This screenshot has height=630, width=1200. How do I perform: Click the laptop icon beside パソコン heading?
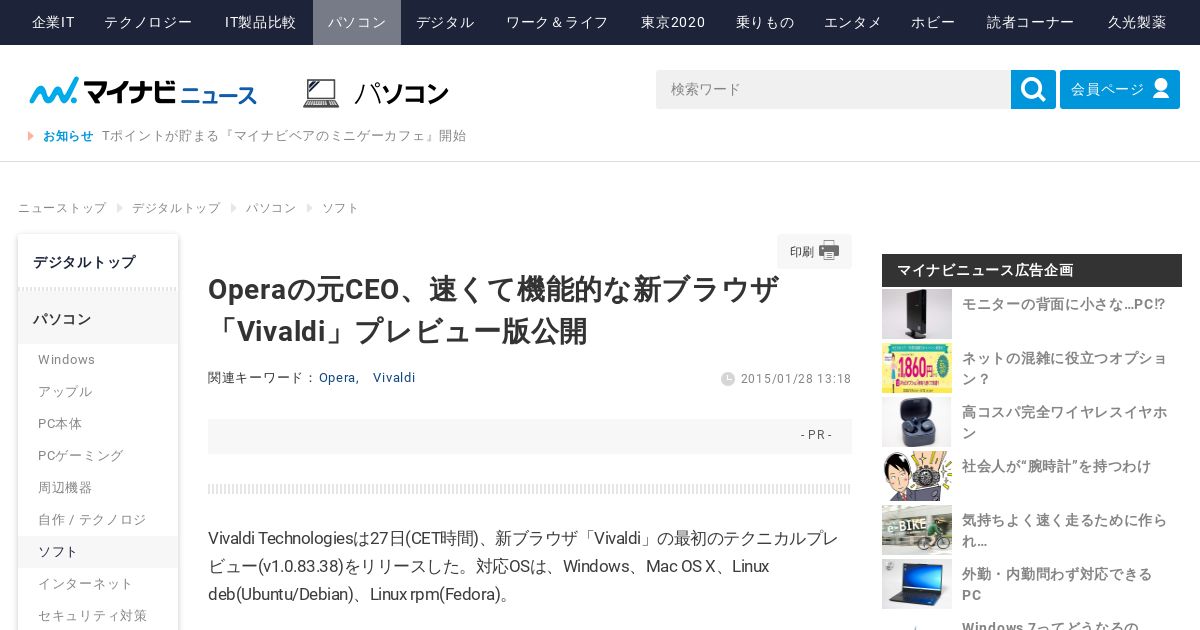point(321,93)
